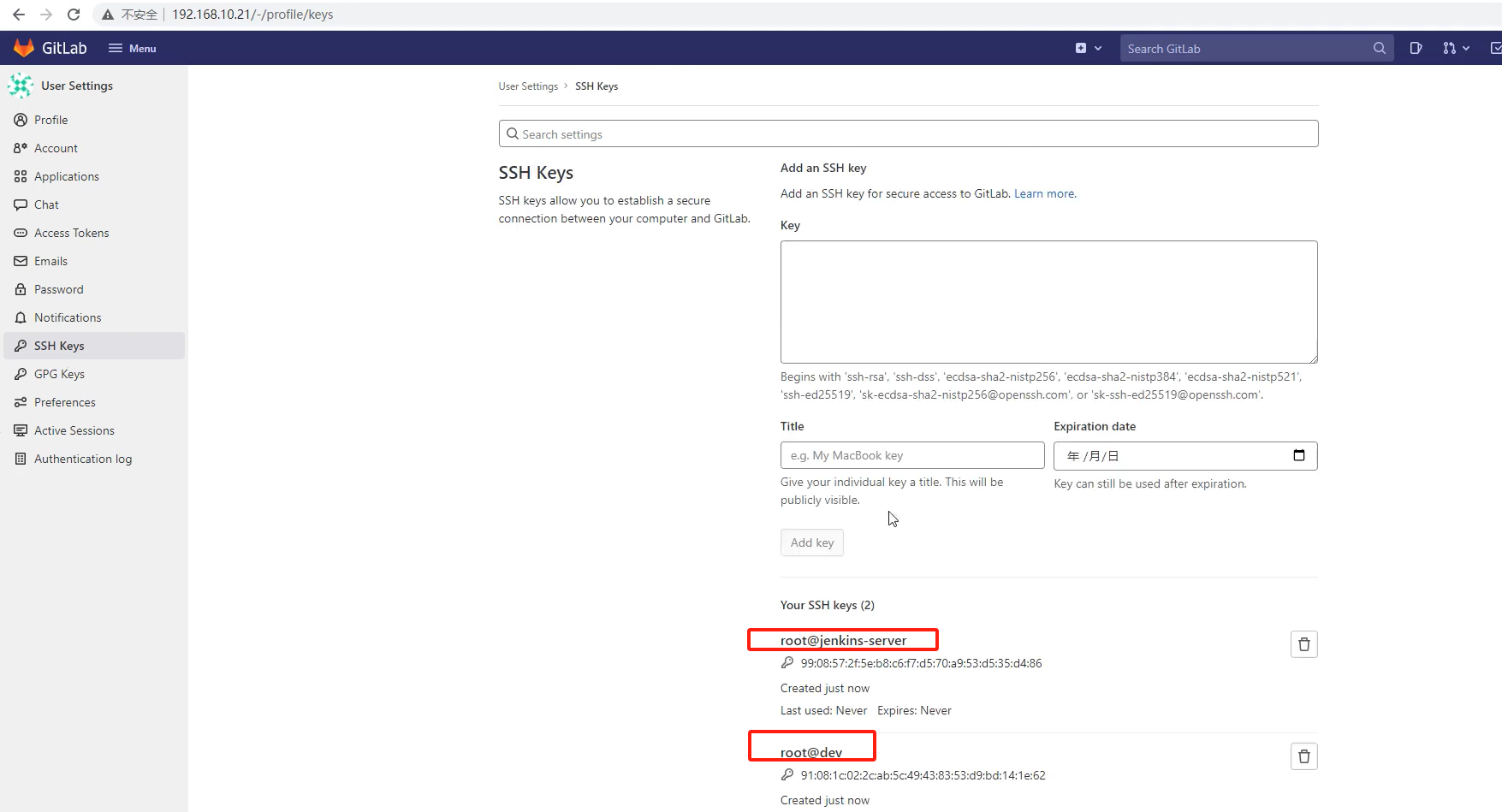Click the Applications grid icon
The width and height of the screenshot is (1502, 812).
[21, 176]
